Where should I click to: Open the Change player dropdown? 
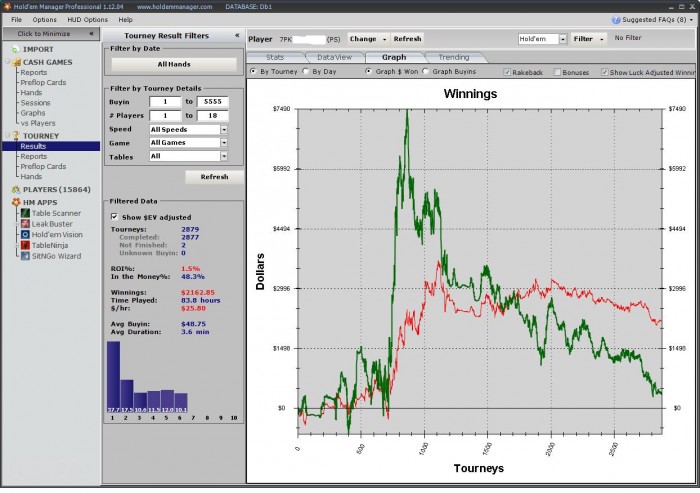(368, 39)
